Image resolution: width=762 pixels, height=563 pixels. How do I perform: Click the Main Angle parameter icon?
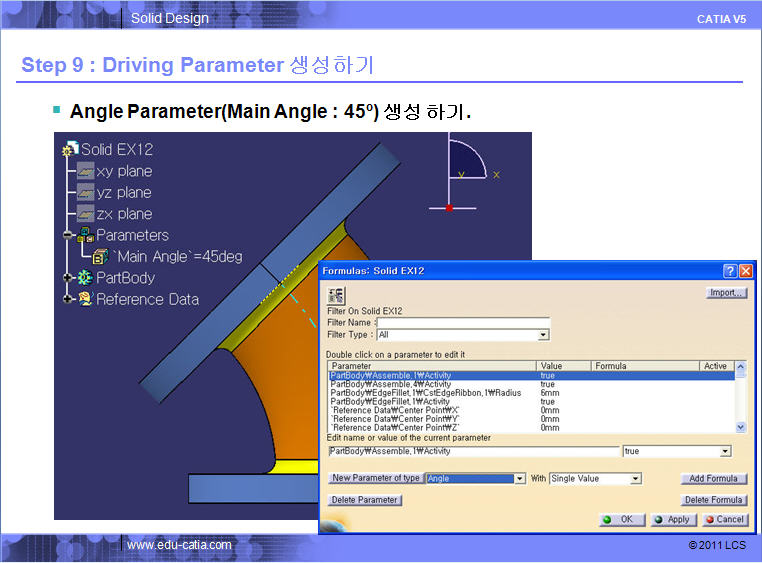[x=101, y=257]
